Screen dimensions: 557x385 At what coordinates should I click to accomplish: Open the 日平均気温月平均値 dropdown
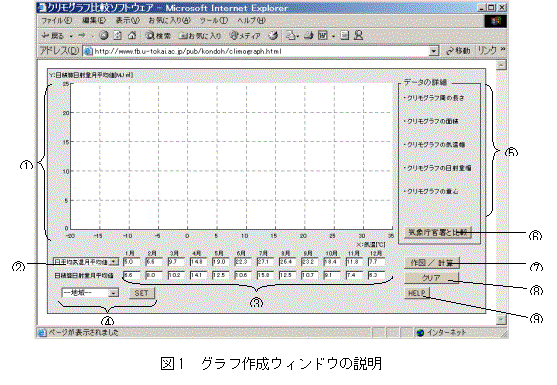pos(85,262)
